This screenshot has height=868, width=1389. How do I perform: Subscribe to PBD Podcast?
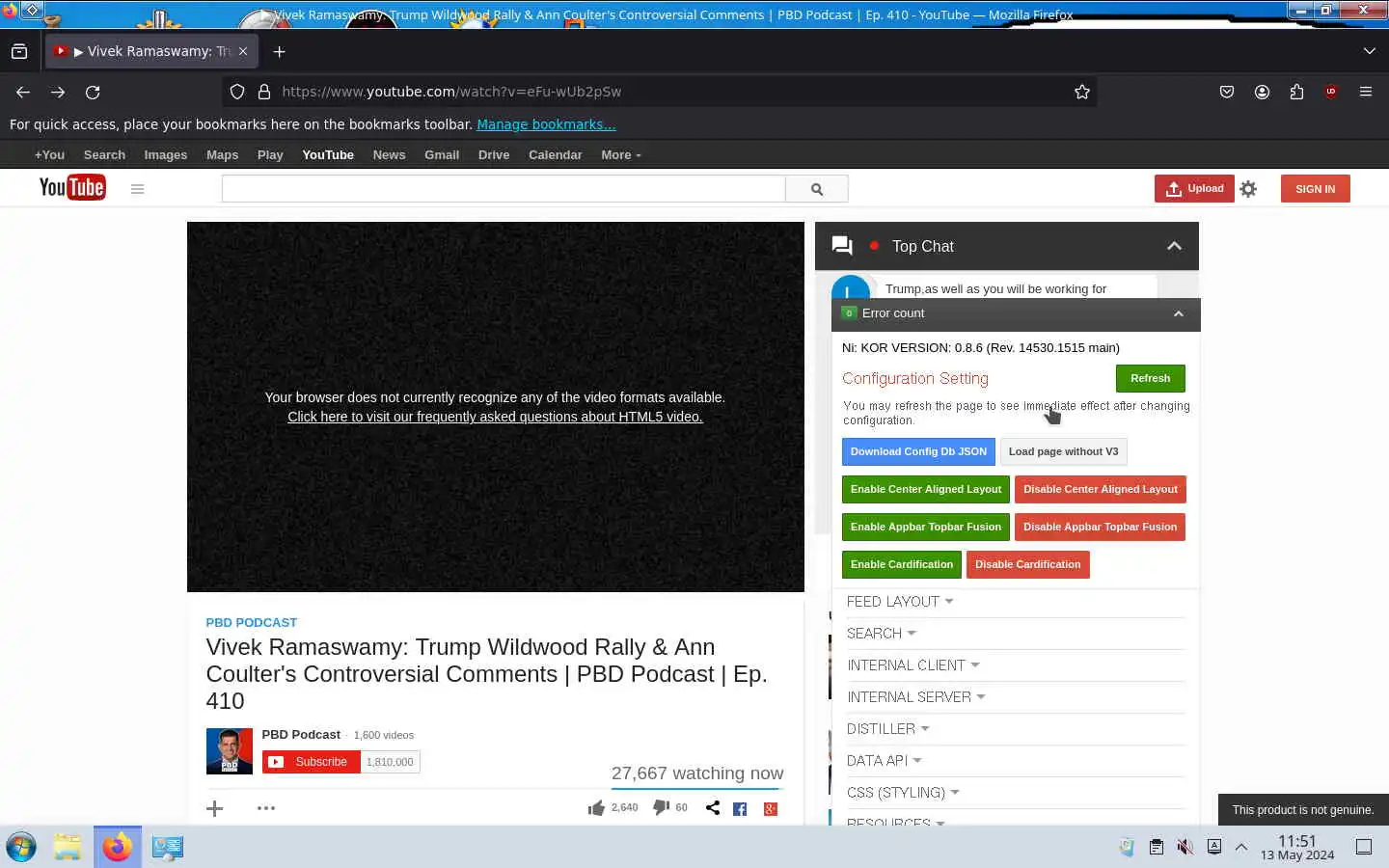click(311, 762)
